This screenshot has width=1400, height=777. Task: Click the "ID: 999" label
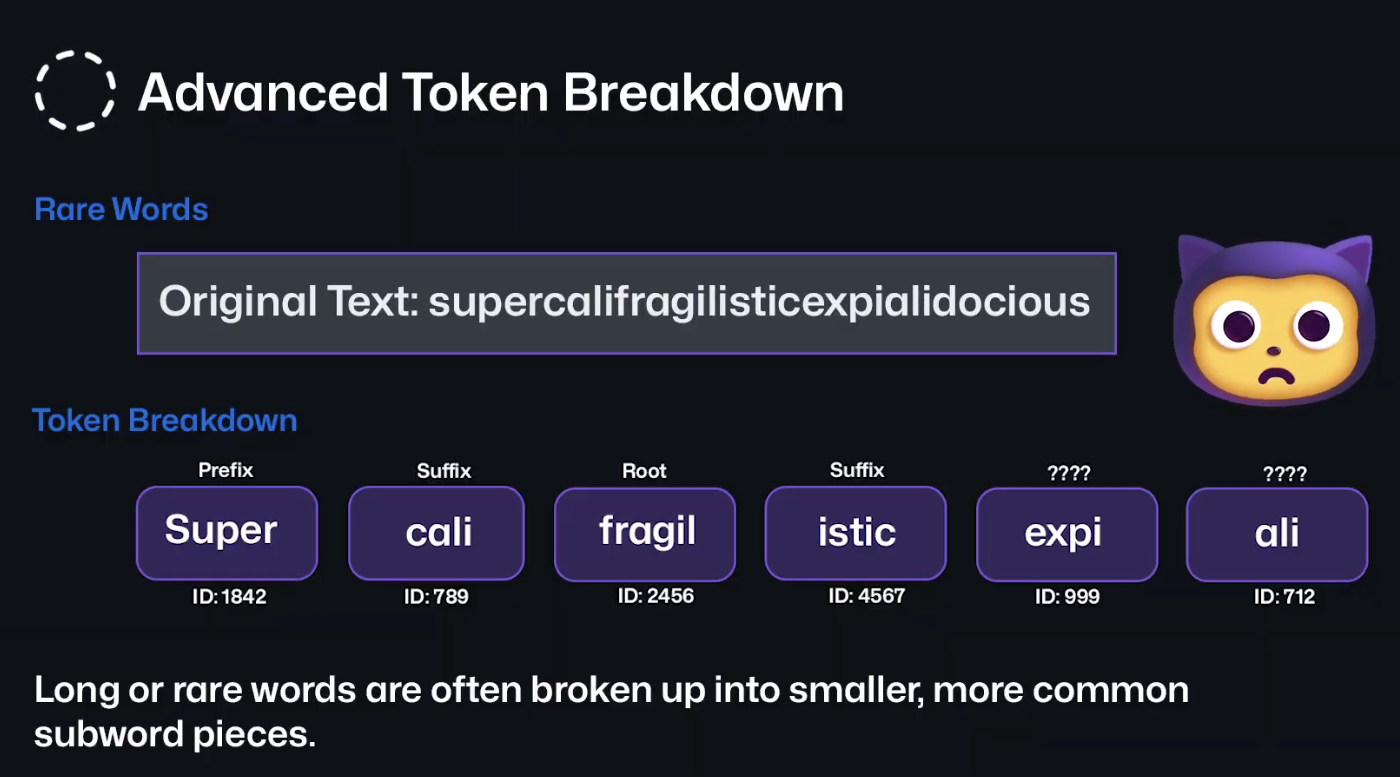click(1067, 597)
